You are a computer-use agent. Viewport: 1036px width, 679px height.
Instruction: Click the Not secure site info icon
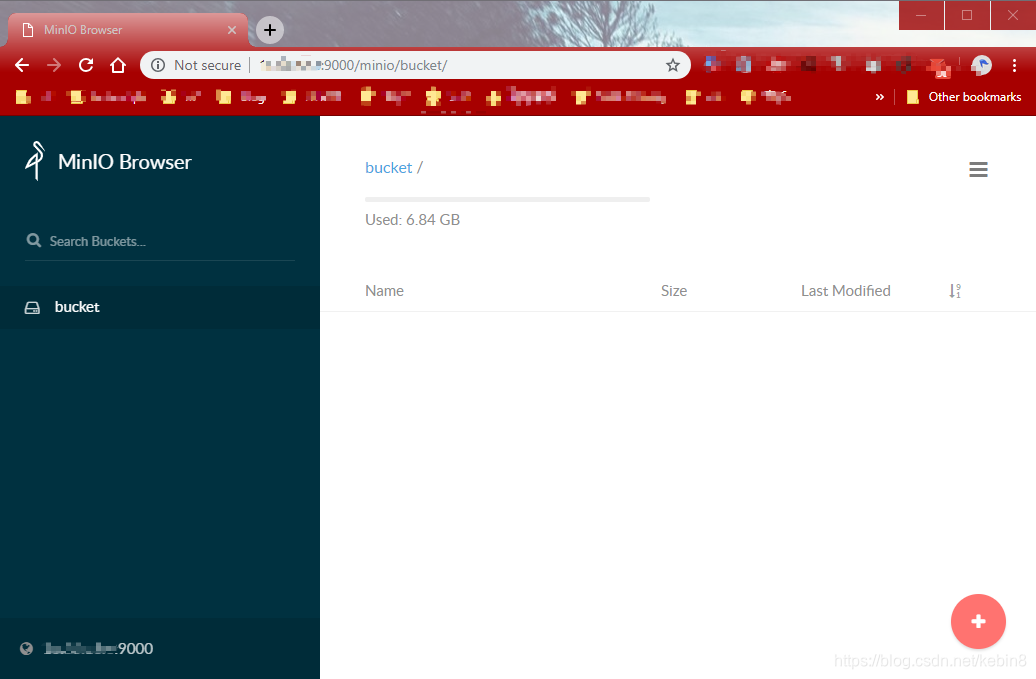pos(158,65)
